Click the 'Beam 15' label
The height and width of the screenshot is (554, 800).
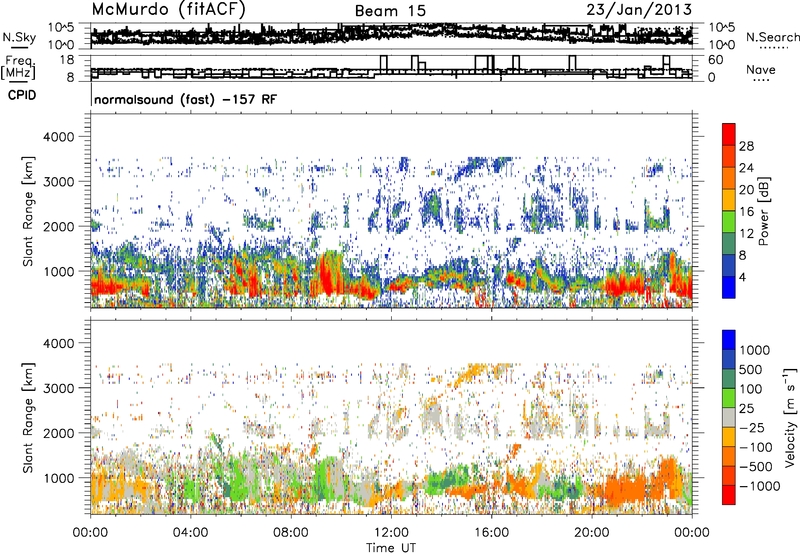point(390,11)
